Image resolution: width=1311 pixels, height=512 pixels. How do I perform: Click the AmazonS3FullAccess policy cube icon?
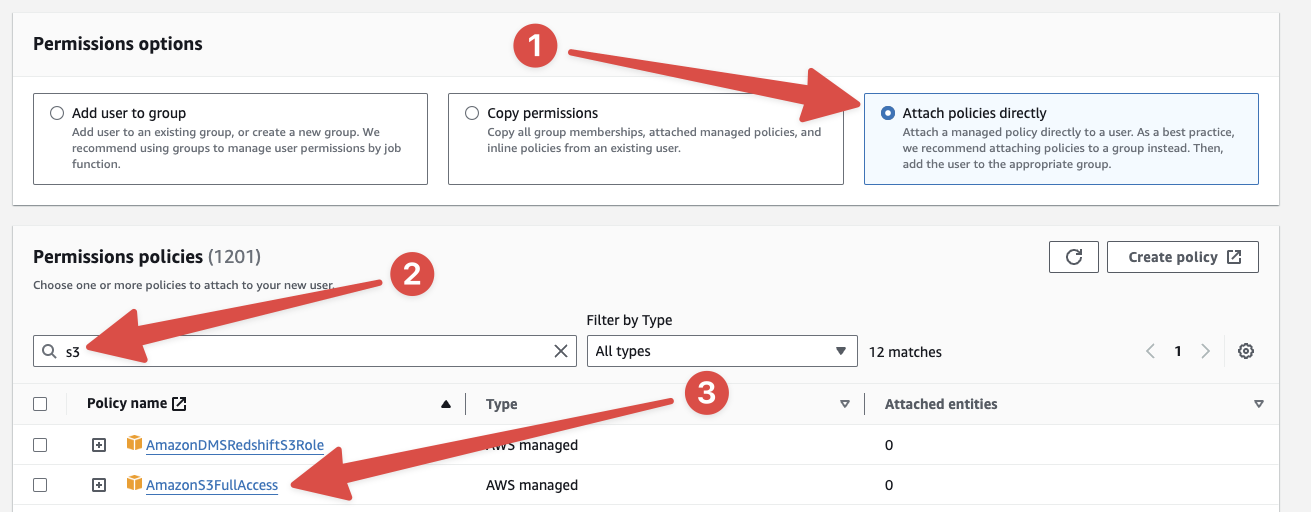tap(134, 484)
